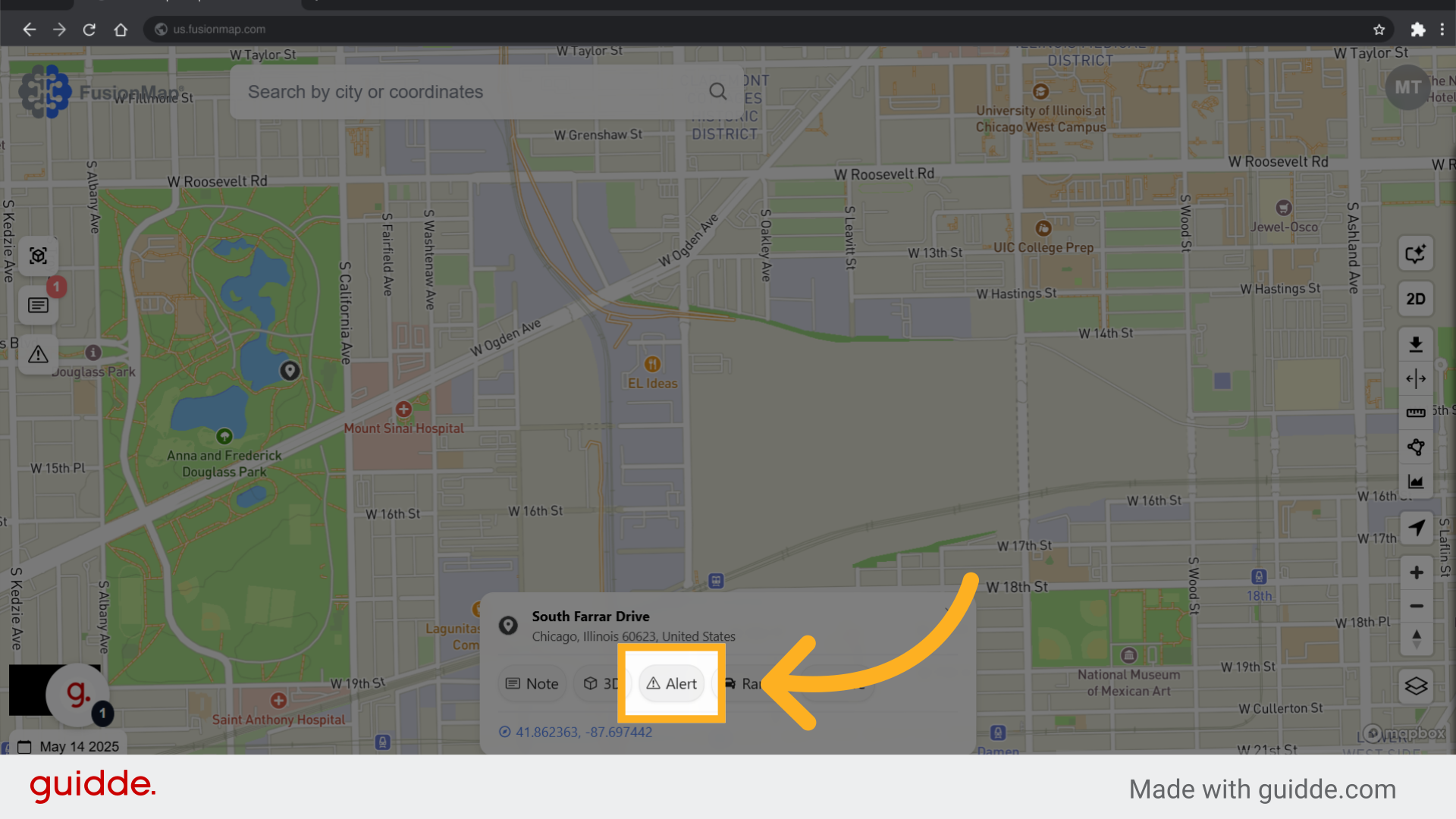1456x819 pixels.
Task: Click the FusionMap logo
Action: [102, 93]
